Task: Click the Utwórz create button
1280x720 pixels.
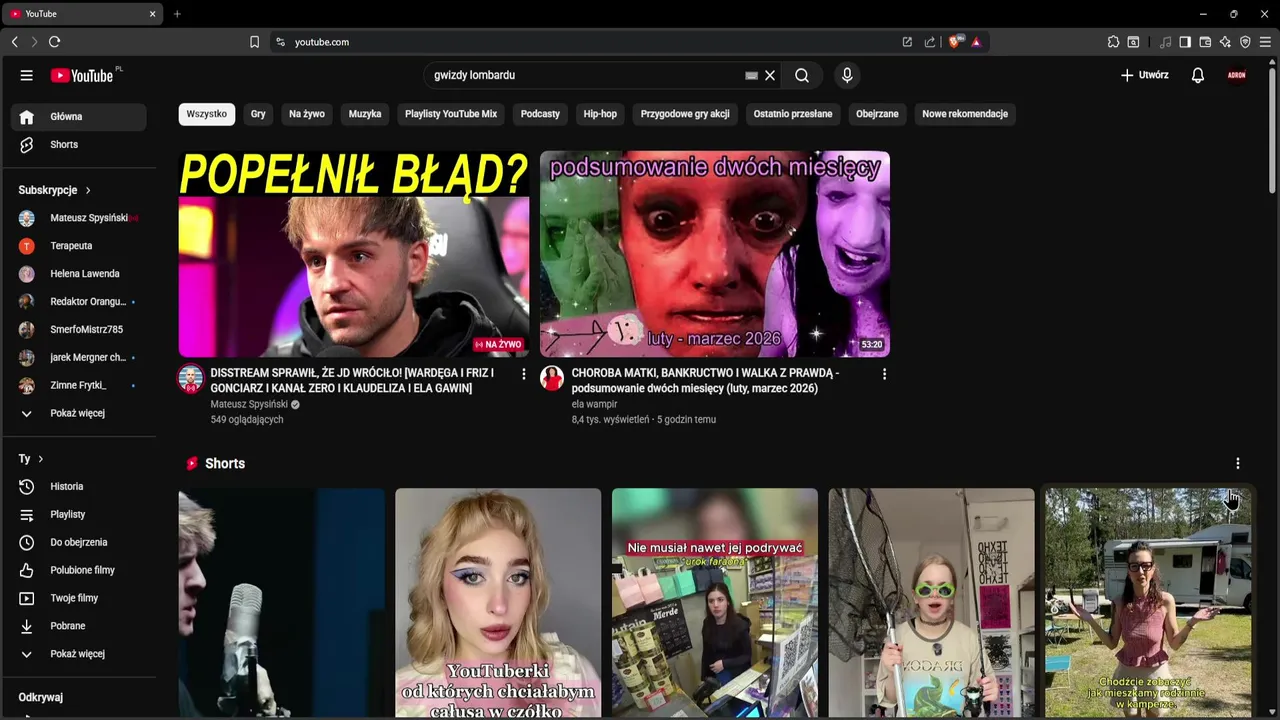Action: coord(1144,75)
